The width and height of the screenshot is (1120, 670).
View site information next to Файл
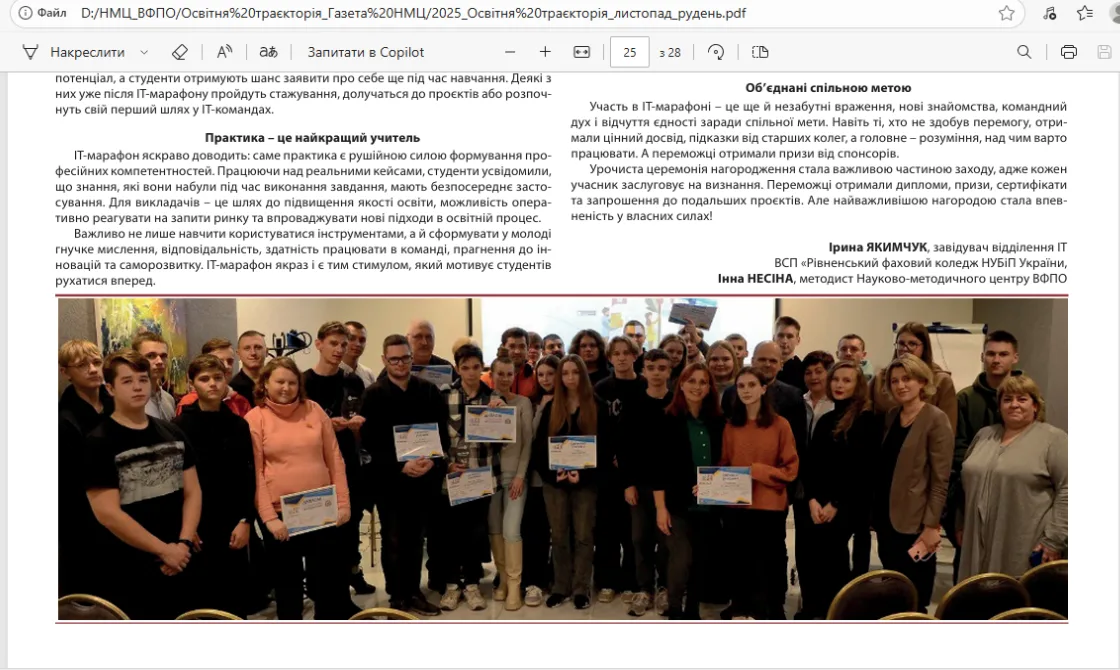click(x=25, y=13)
